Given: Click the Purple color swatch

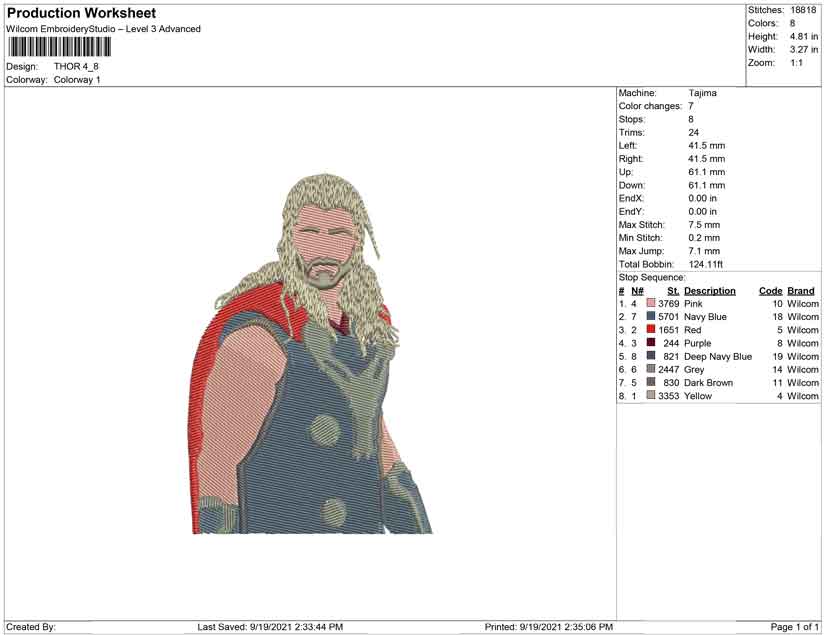Looking at the screenshot, I should coord(651,342).
